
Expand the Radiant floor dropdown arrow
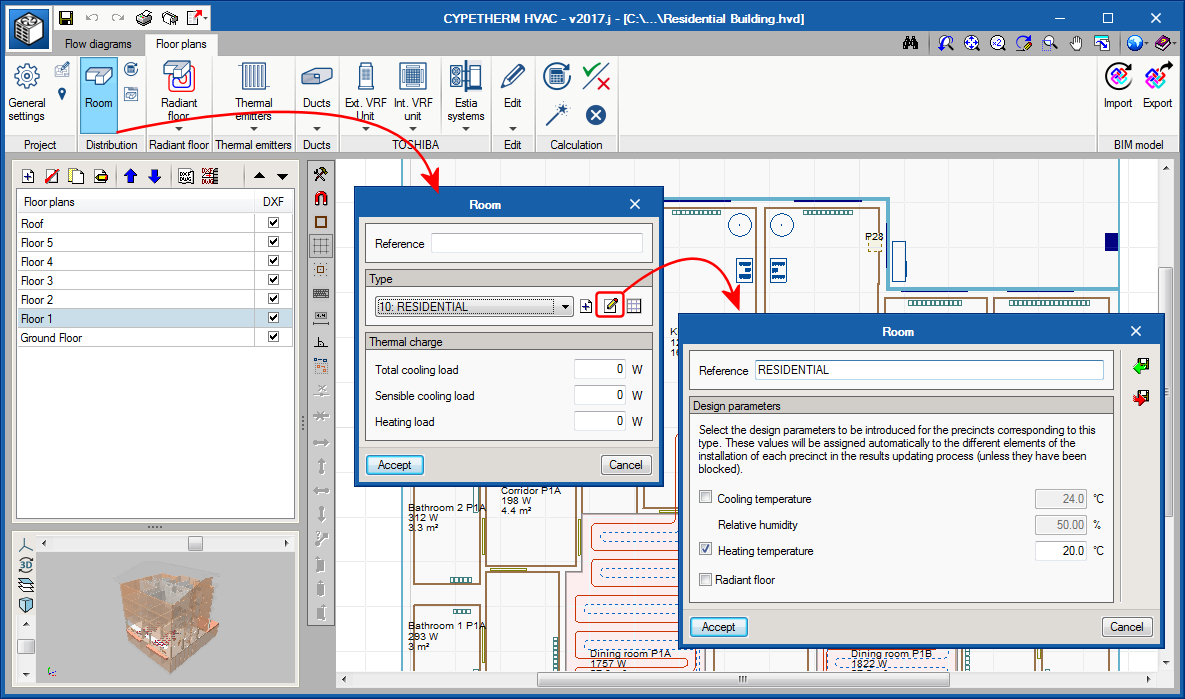pos(178,128)
